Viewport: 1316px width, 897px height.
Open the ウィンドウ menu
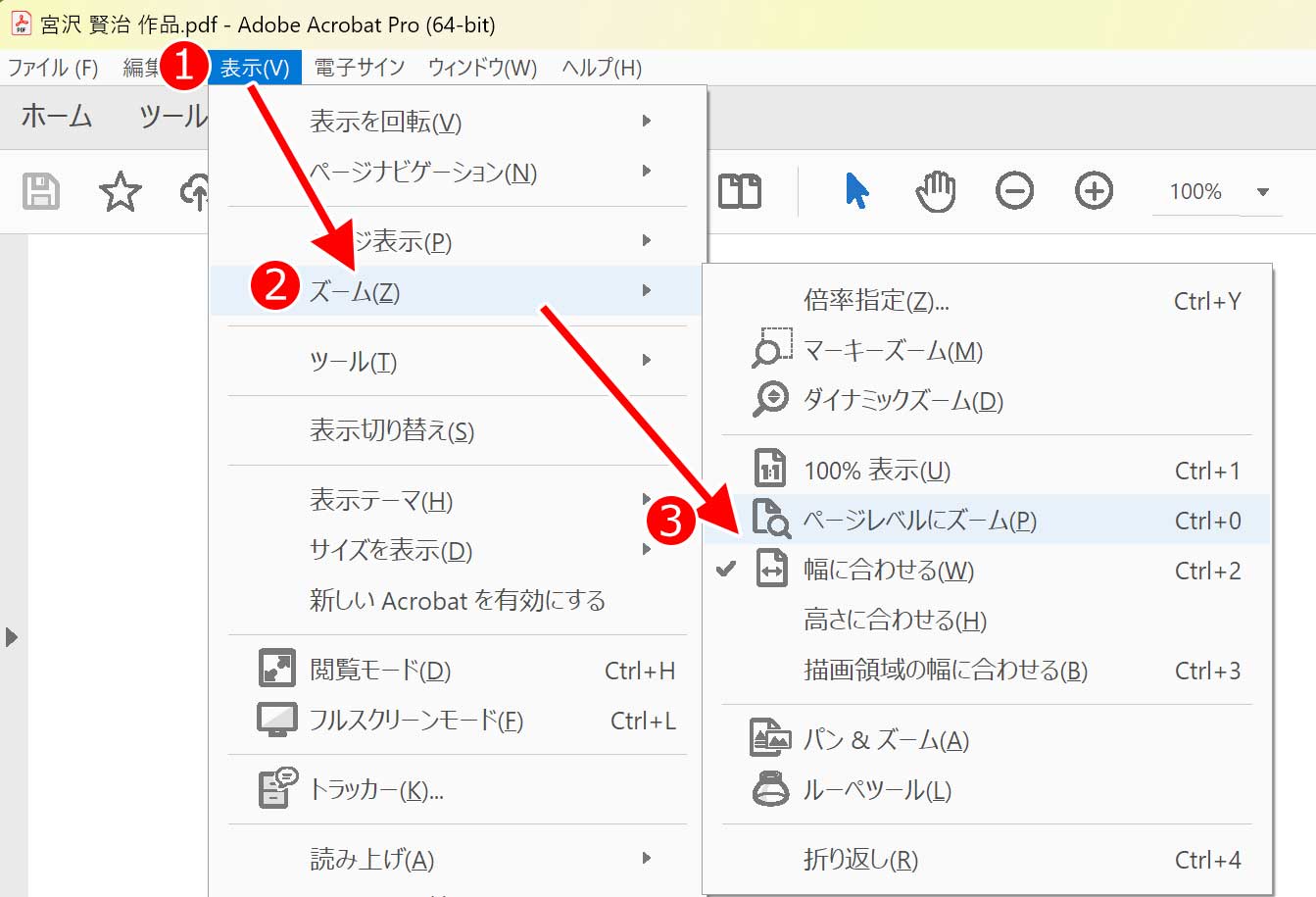[x=482, y=68]
